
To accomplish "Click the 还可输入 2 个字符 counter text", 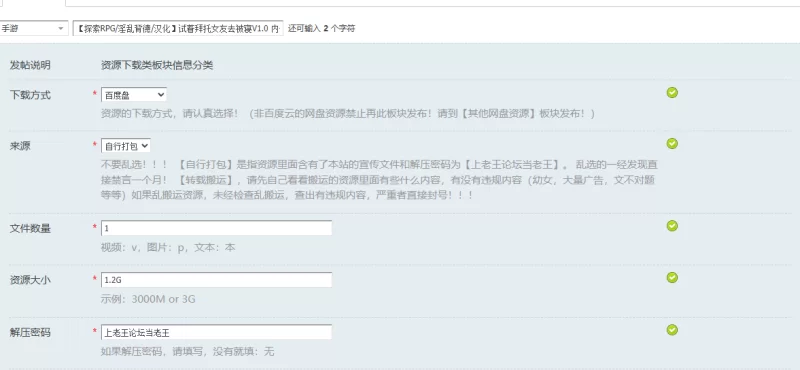I will point(321,29).
